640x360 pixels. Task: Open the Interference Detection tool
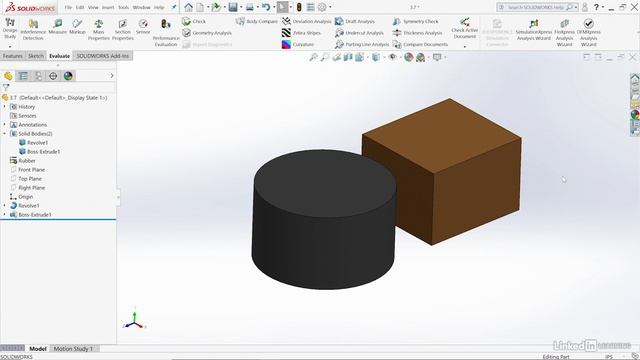point(33,29)
